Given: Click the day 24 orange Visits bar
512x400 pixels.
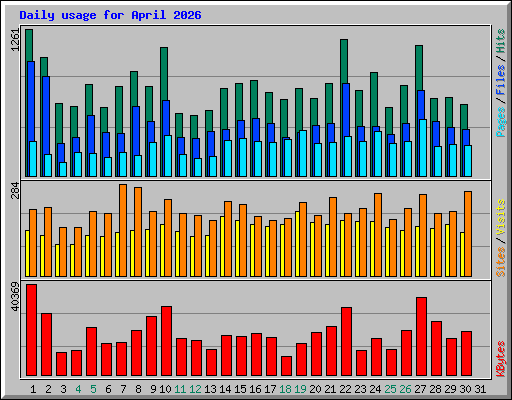Looking at the screenshot, I should (378, 235).
